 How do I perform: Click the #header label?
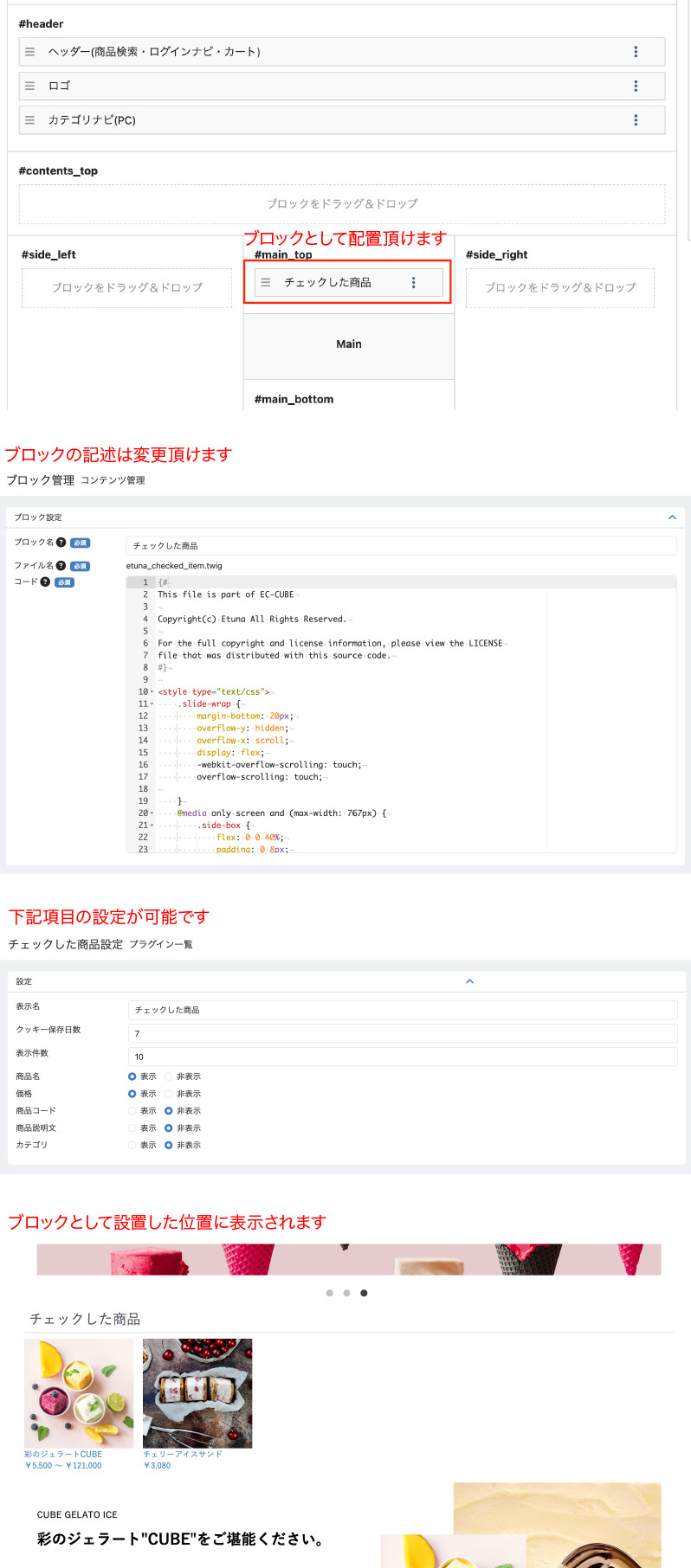41,23
